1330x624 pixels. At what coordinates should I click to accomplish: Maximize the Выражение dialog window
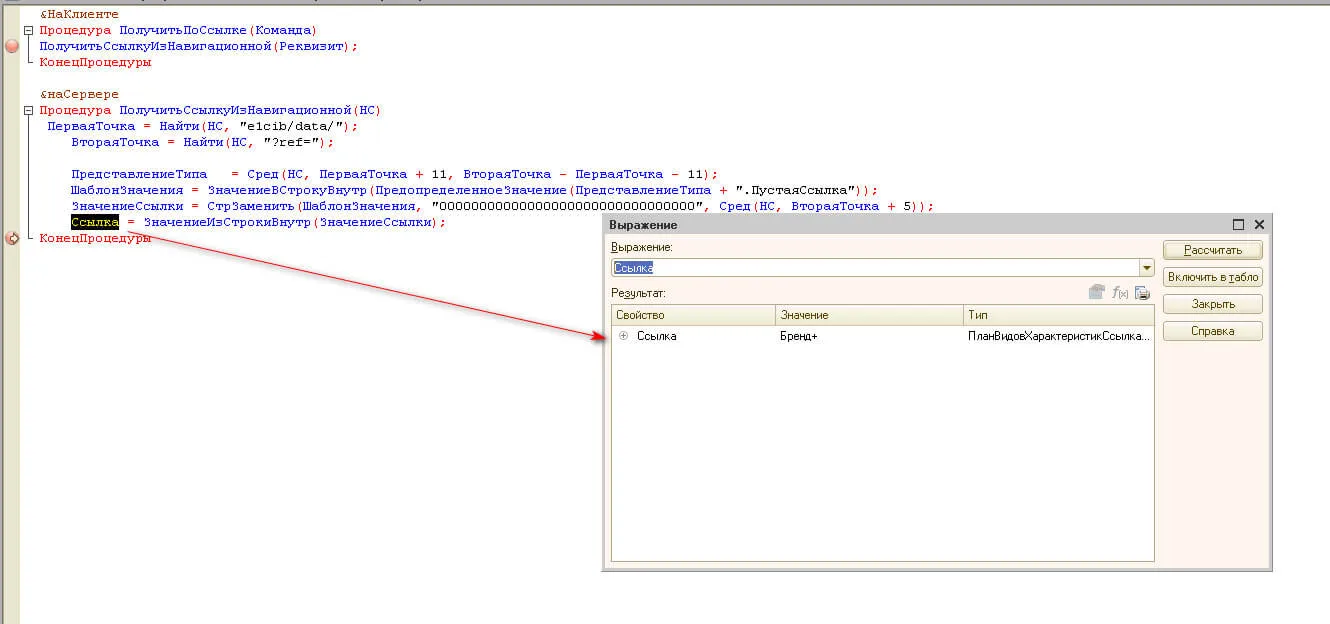[1238, 225]
